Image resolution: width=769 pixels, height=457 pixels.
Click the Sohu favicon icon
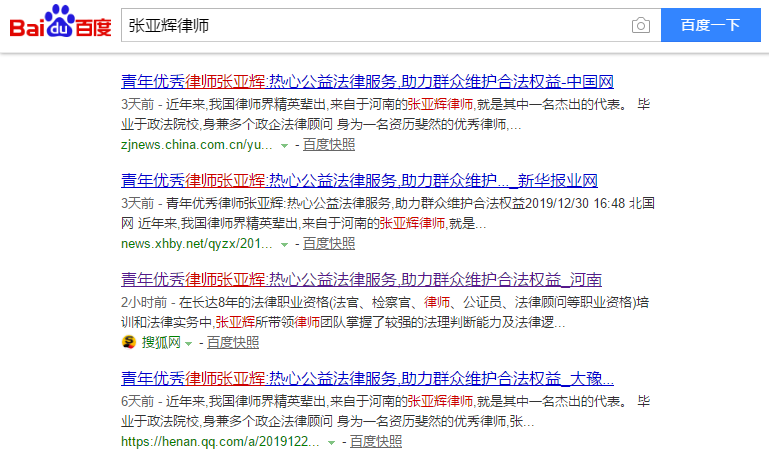point(129,342)
